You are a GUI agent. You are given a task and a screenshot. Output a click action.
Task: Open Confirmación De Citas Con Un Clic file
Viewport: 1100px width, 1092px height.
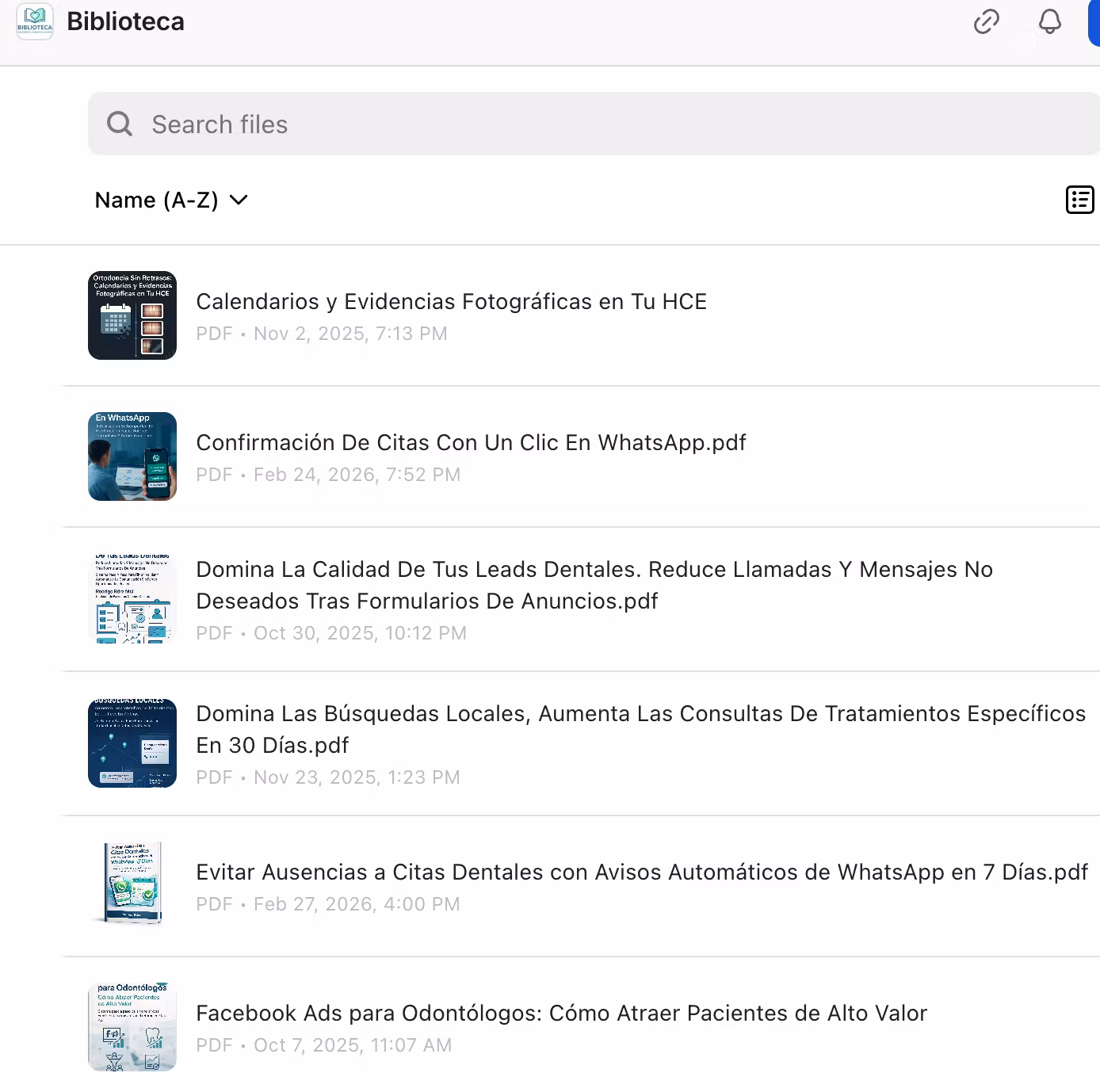click(x=471, y=443)
